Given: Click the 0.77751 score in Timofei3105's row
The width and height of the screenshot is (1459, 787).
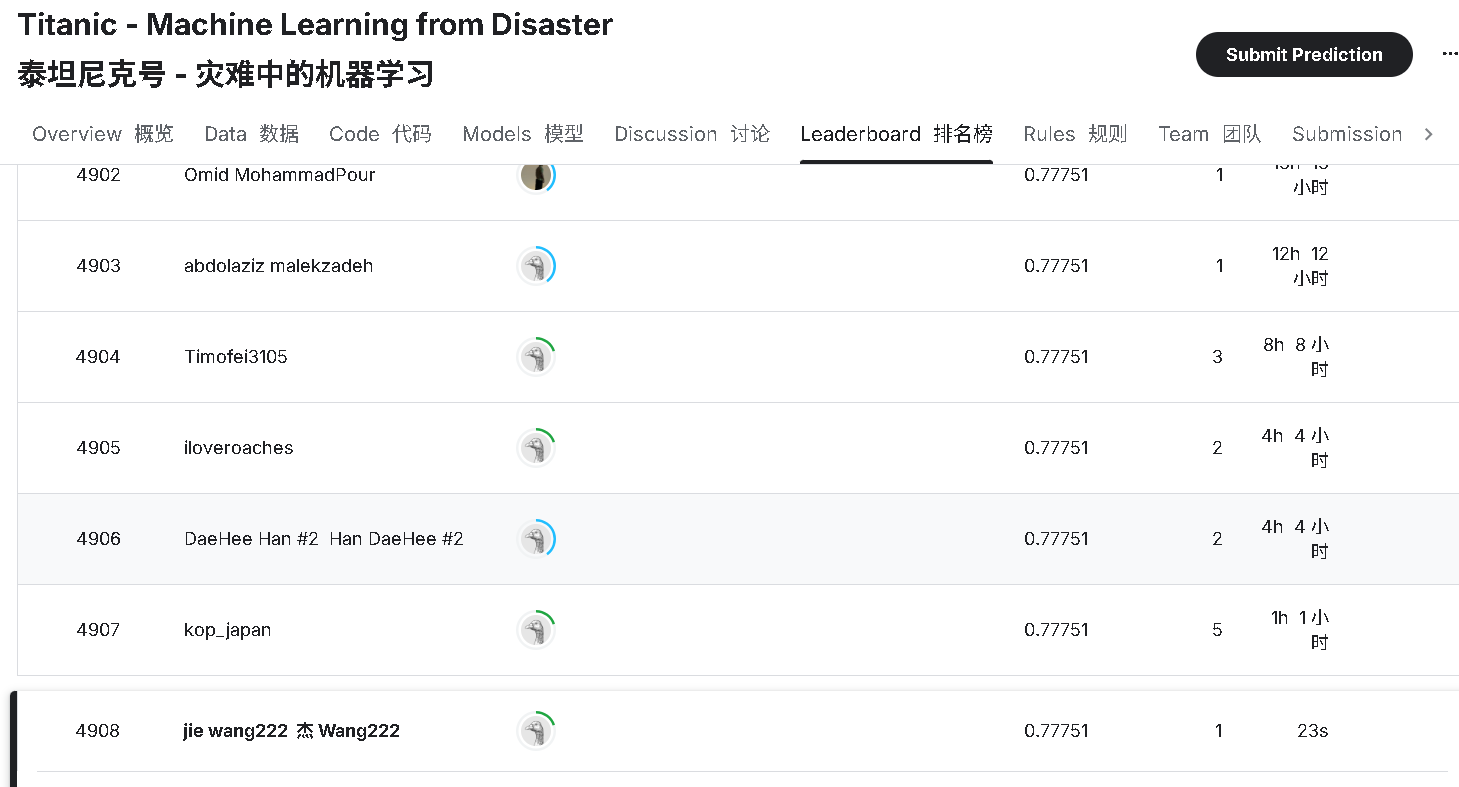Looking at the screenshot, I should [x=1056, y=357].
